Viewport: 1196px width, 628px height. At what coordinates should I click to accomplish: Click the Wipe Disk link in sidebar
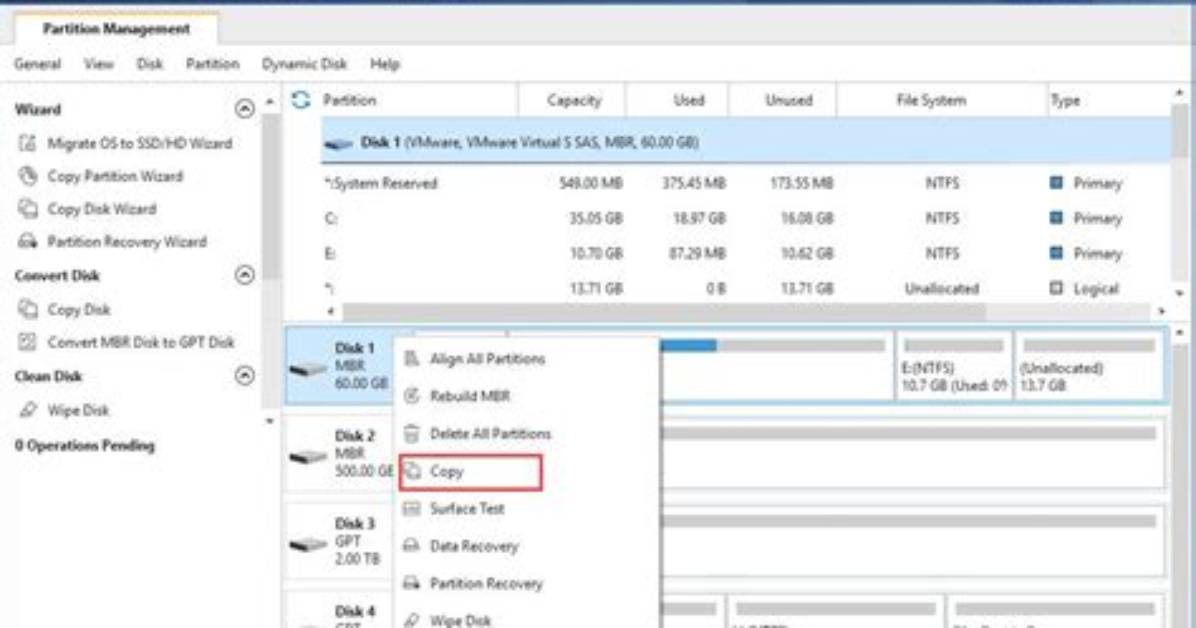[x=78, y=411]
